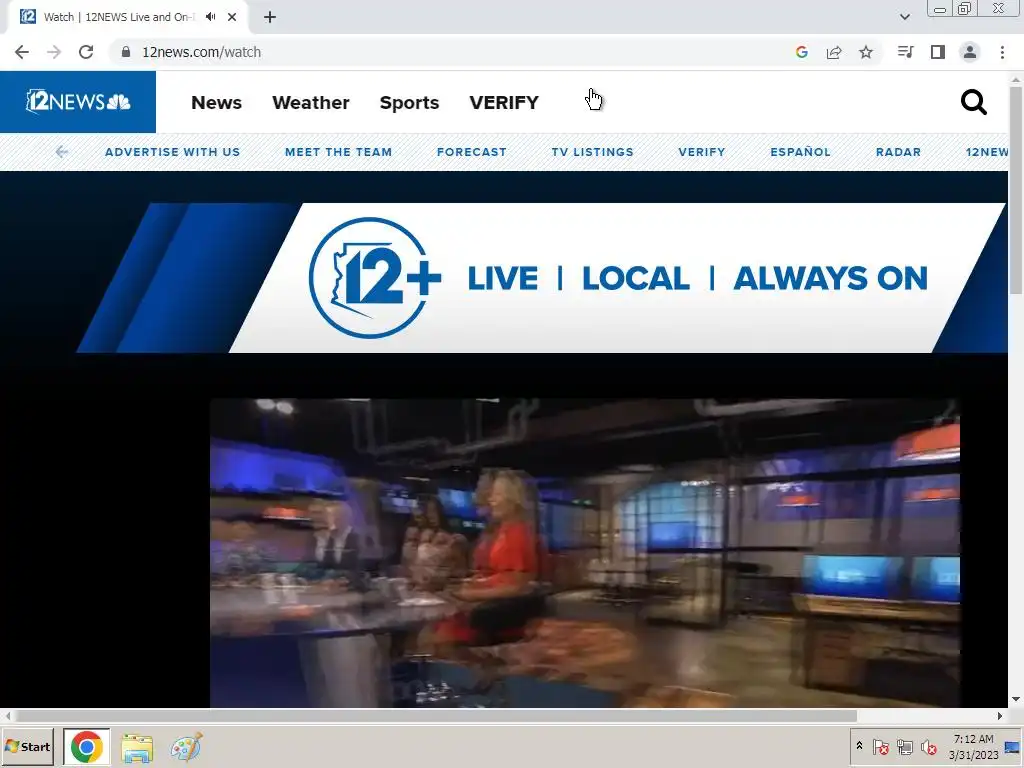Screen dimensions: 1024x768
Task: Open media controls icon
Action: pos(905,52)
